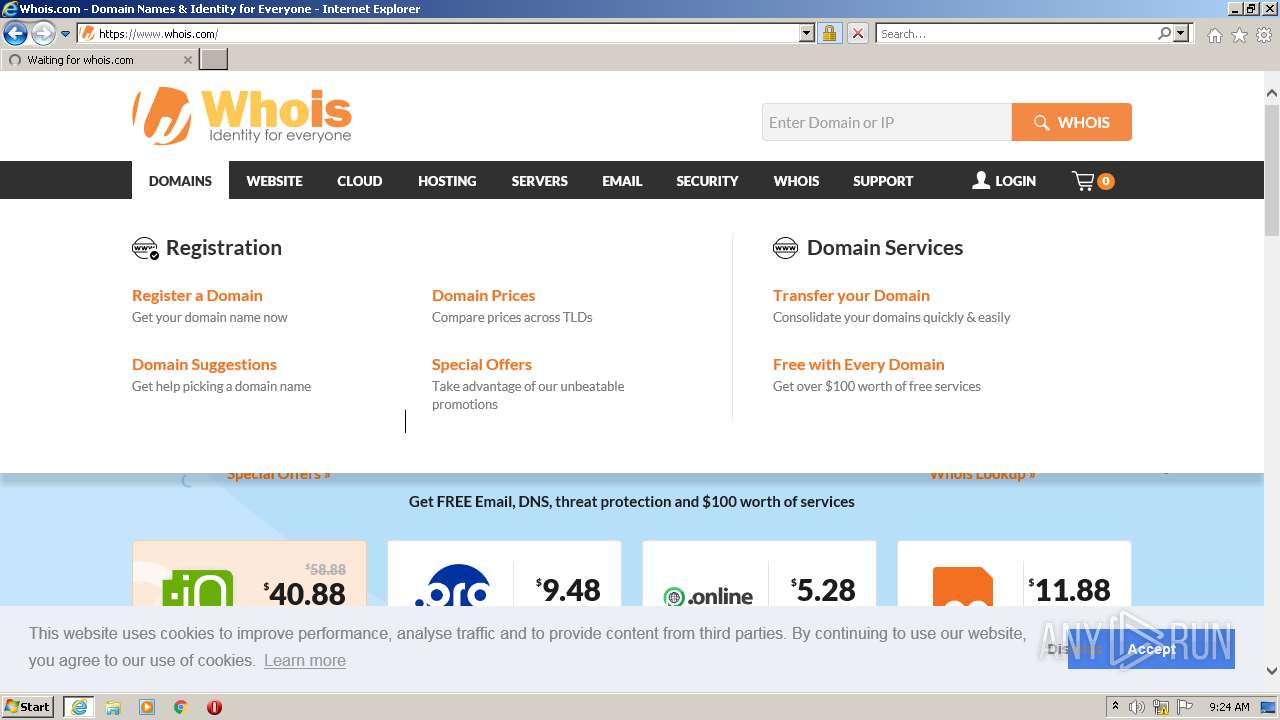Screen dimensions: 1280x720
Task: Click the vertical scrollbar thumb
Action: point(1272,169)
